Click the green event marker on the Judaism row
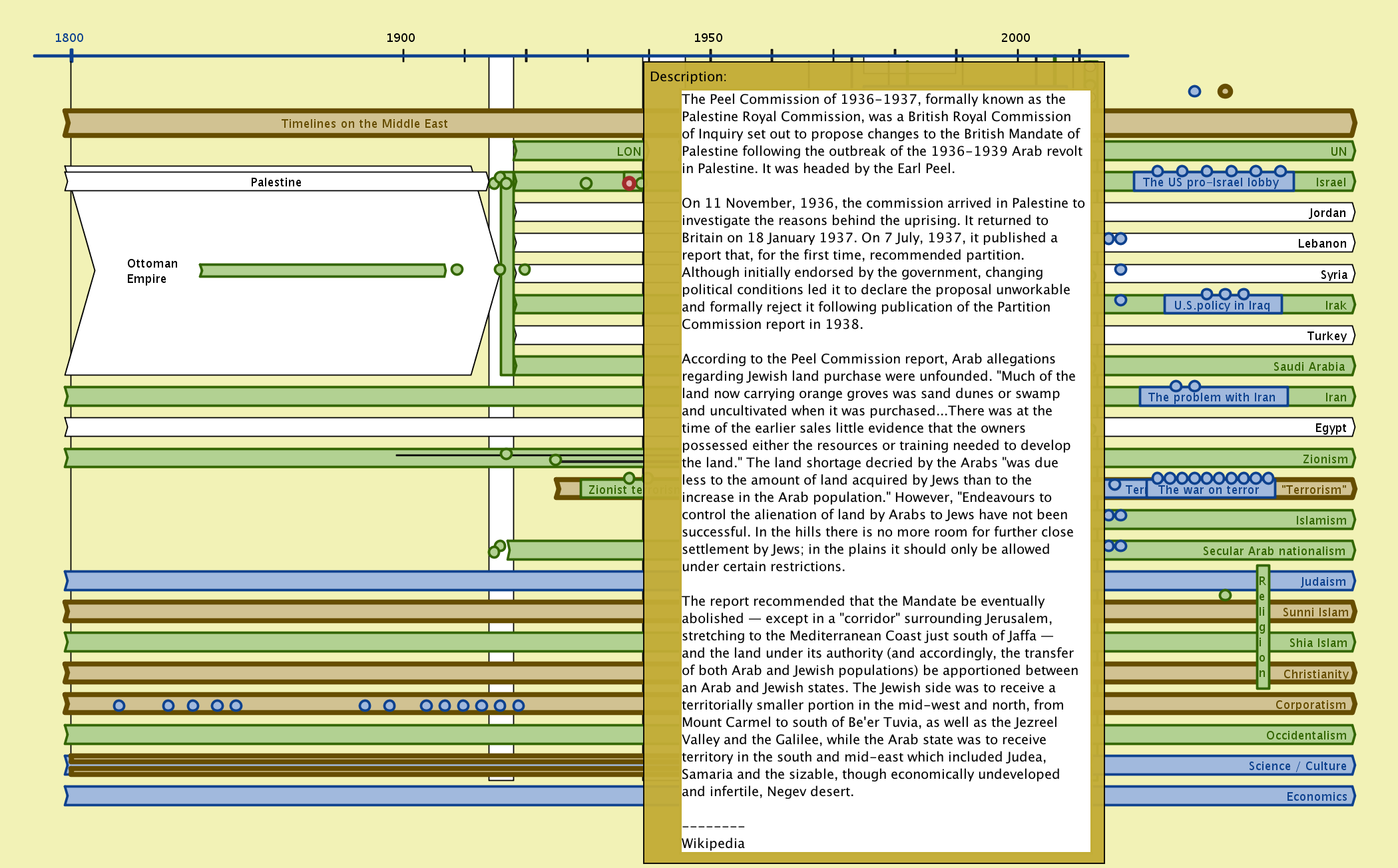 (x=1225, y=595)
